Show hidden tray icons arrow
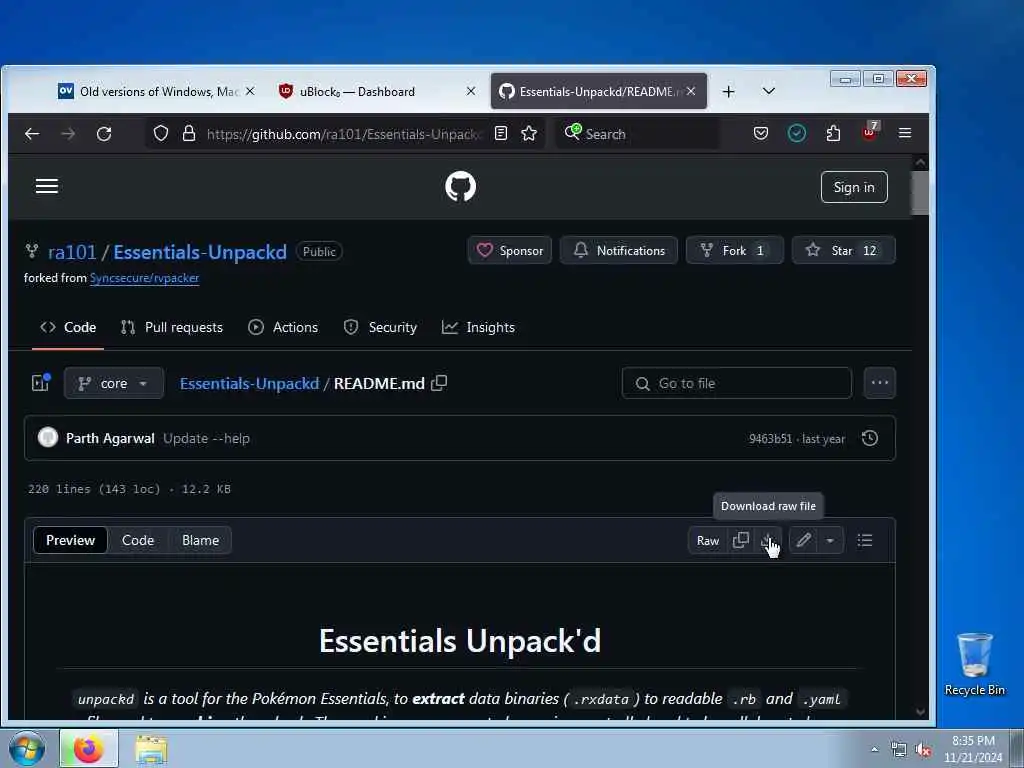 tap(874, 750)
